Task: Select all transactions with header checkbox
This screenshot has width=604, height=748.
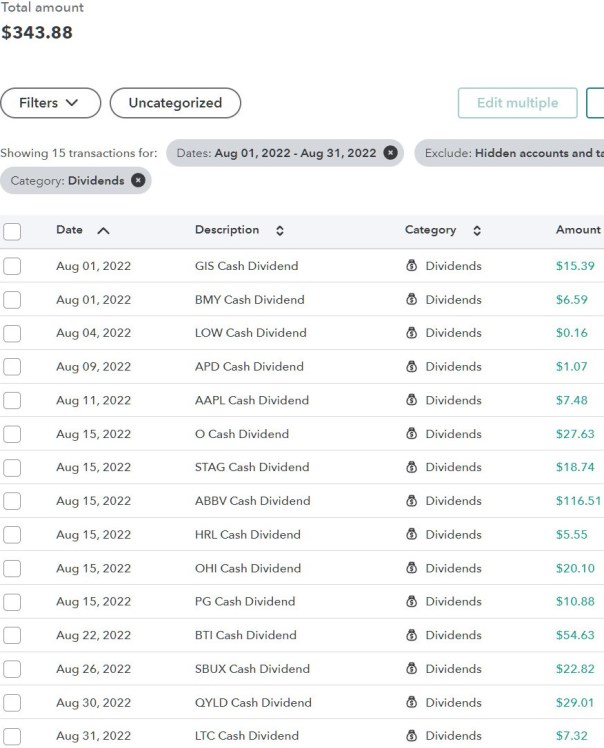Action: pyautogui.click(x=12, y=232)
